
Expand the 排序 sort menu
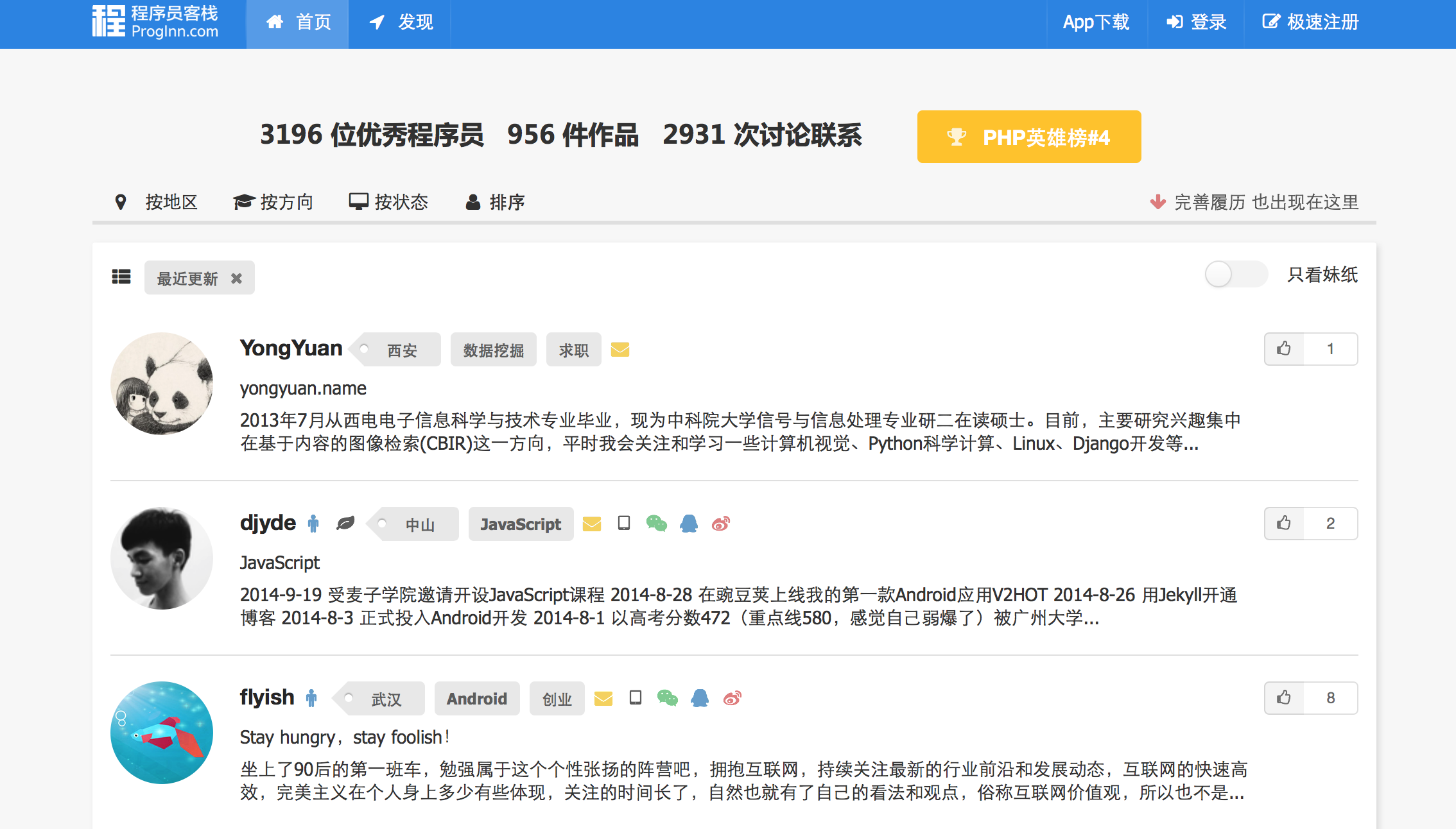[x=495, y=202]
